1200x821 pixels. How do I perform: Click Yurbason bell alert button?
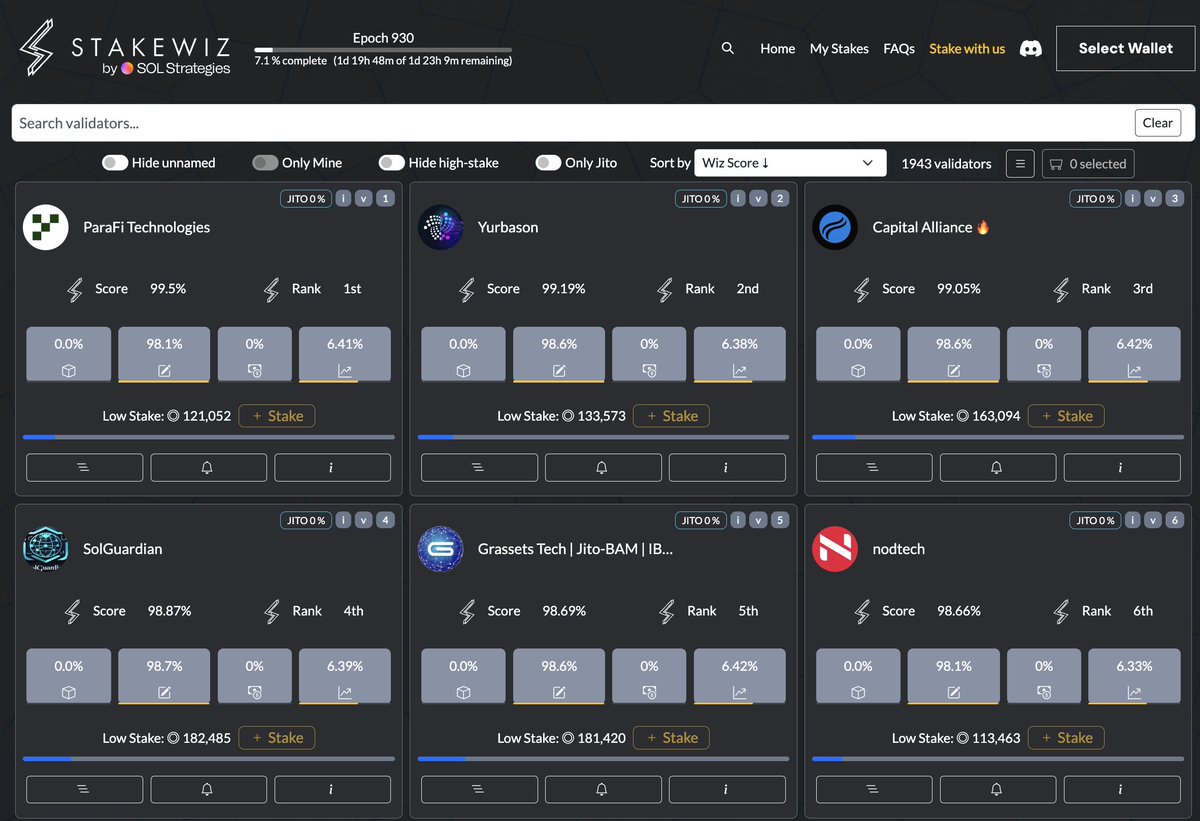(603, 468)
